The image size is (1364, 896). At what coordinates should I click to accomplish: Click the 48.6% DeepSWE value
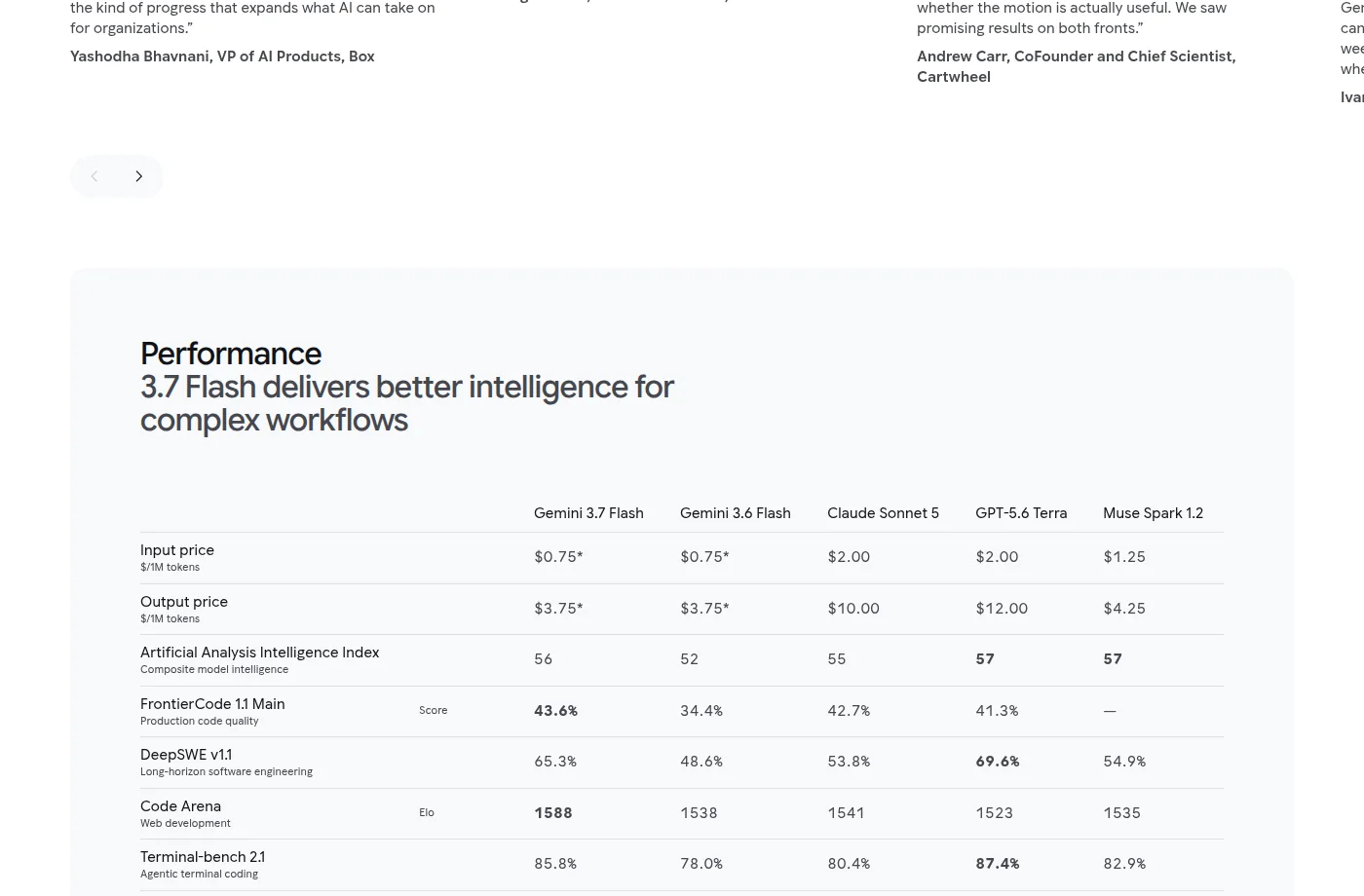(701, 762)
